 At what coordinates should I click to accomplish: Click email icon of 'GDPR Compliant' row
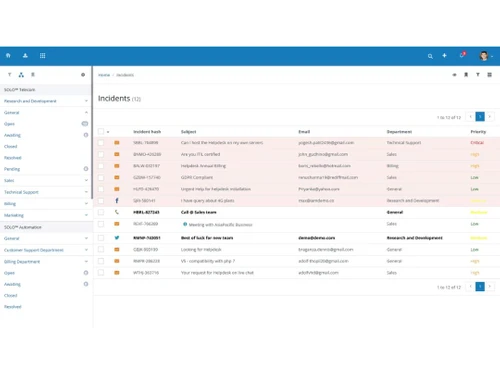[x=117, y=177]
